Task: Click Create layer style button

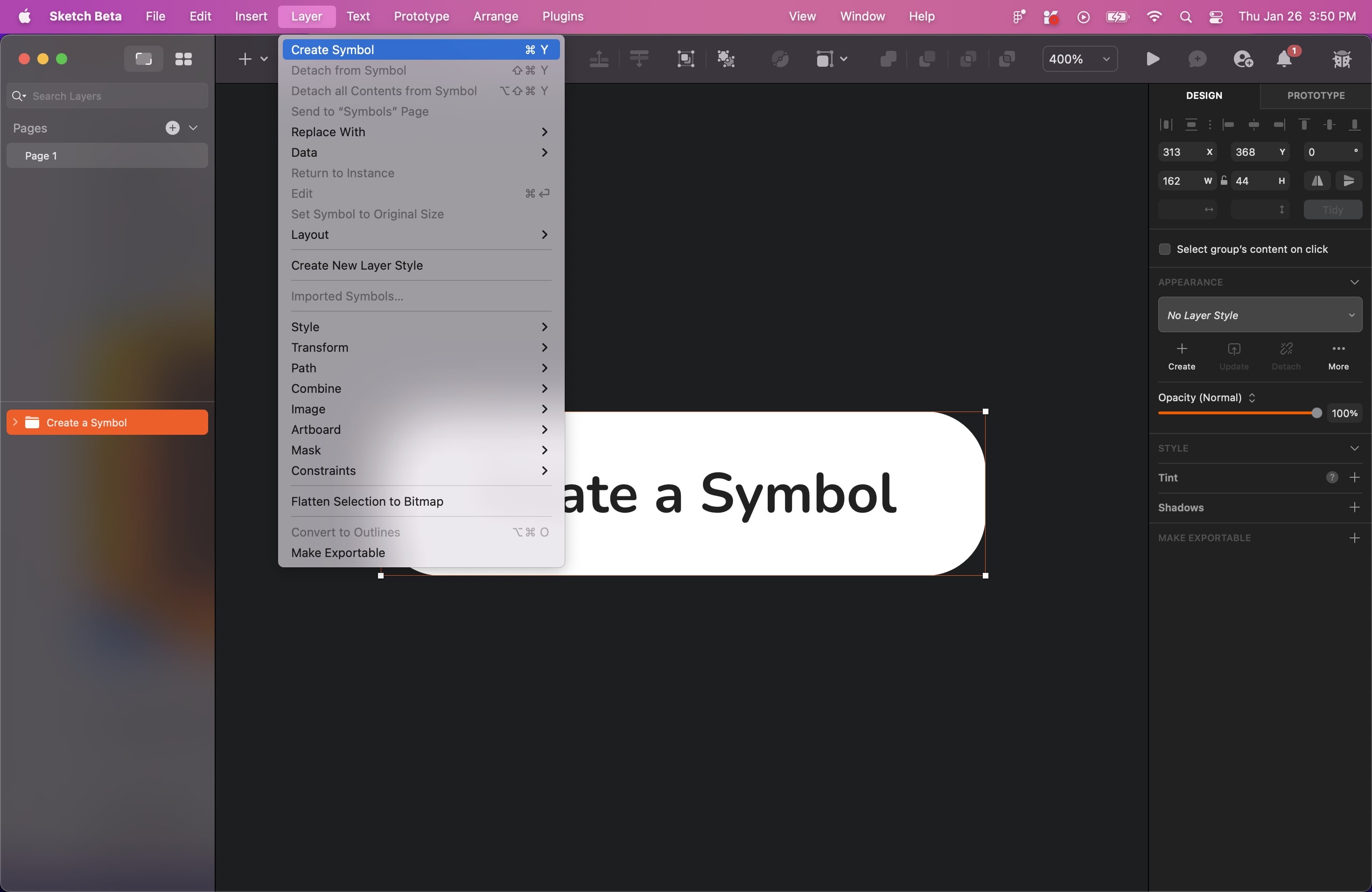Action: coord(1181,356)
